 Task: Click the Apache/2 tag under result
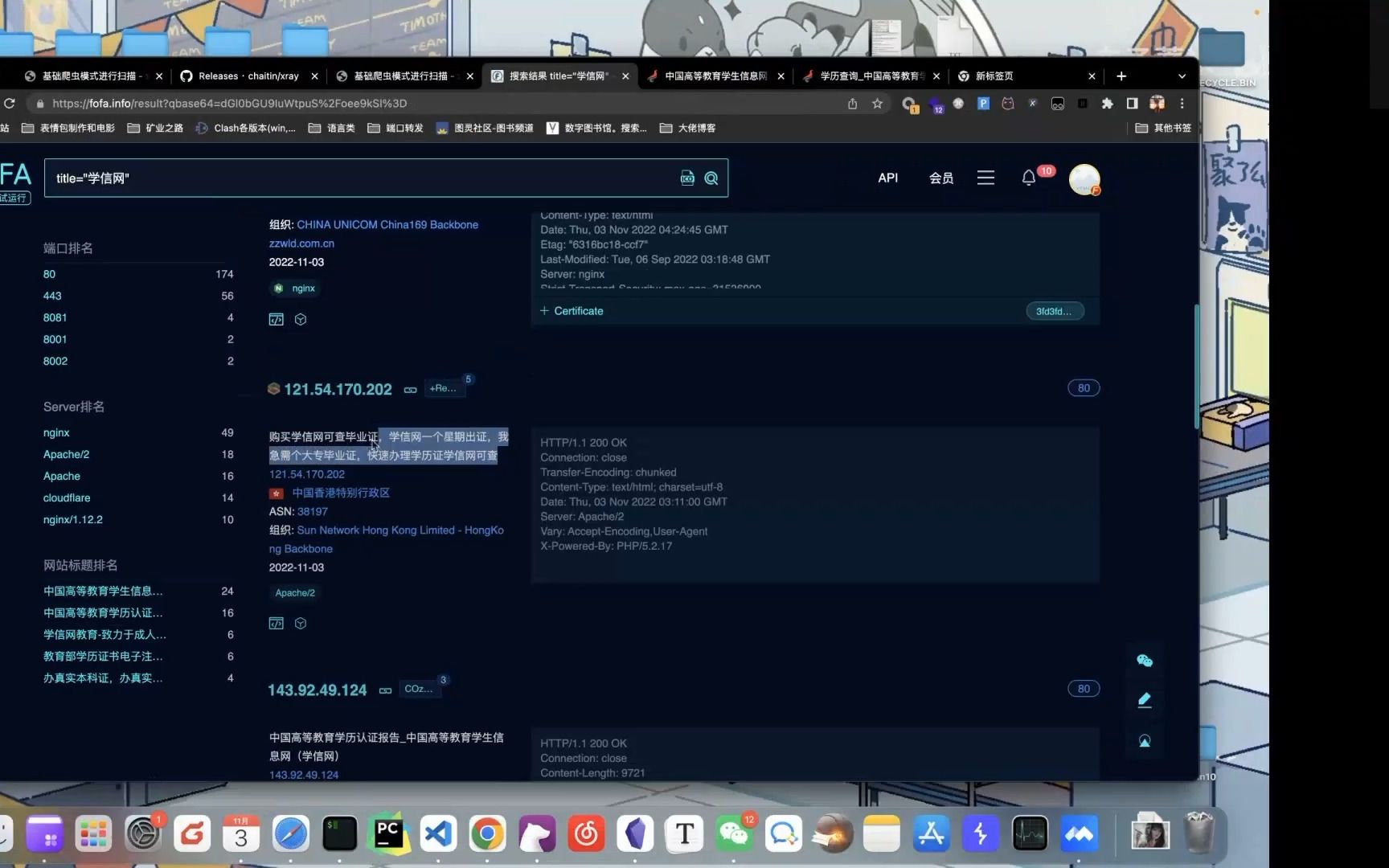click(x=295, y=592)
